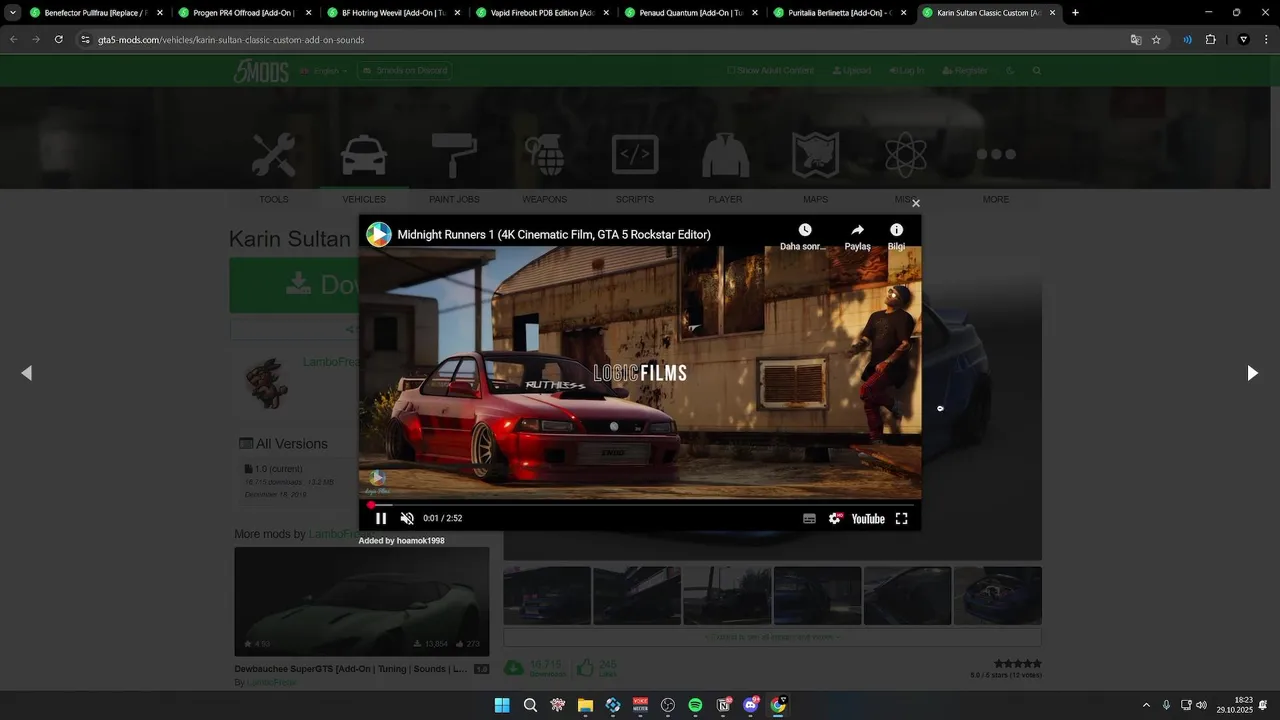
Task: Open the browser extensions puzzle menu
Action: click(x=1210, y=40)
